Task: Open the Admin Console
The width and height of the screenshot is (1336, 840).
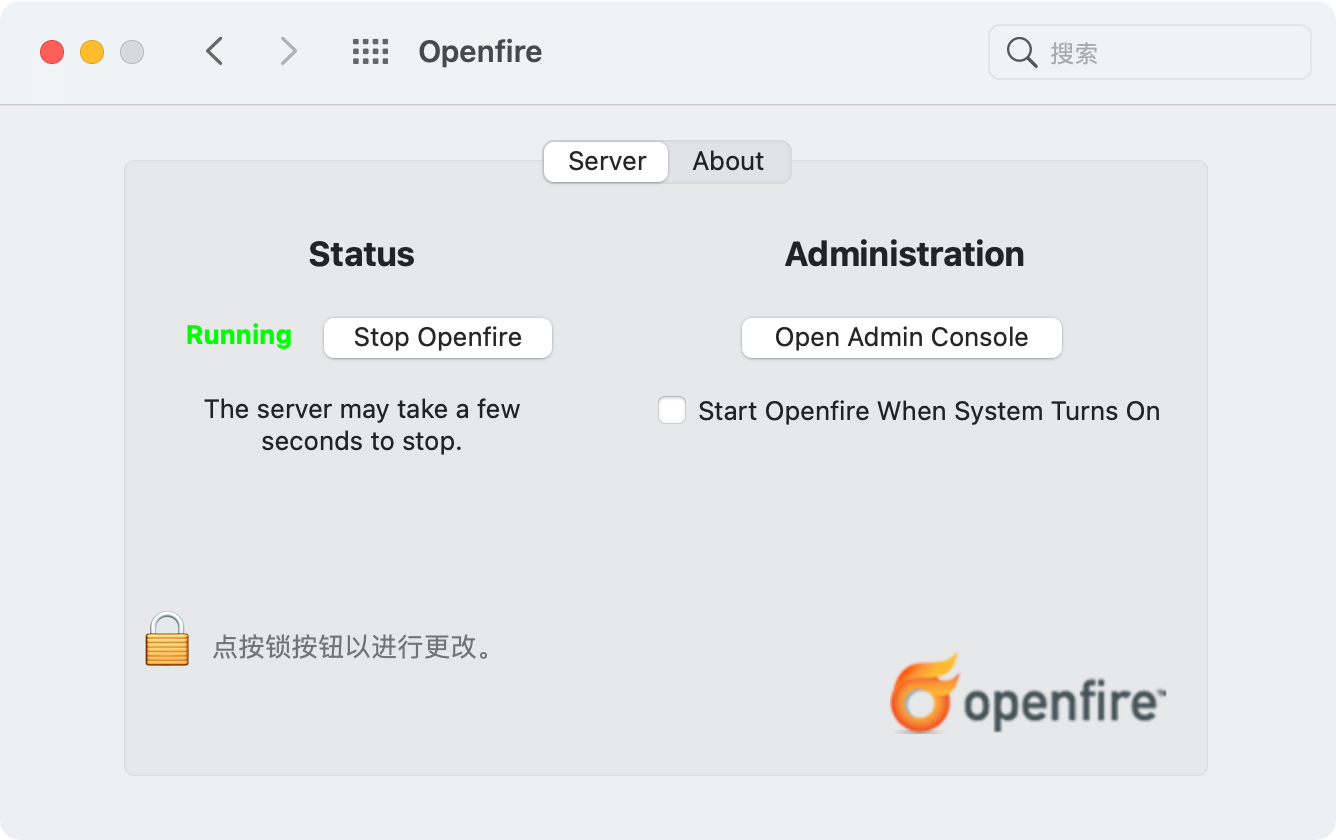Action: (x=901, y=337)
